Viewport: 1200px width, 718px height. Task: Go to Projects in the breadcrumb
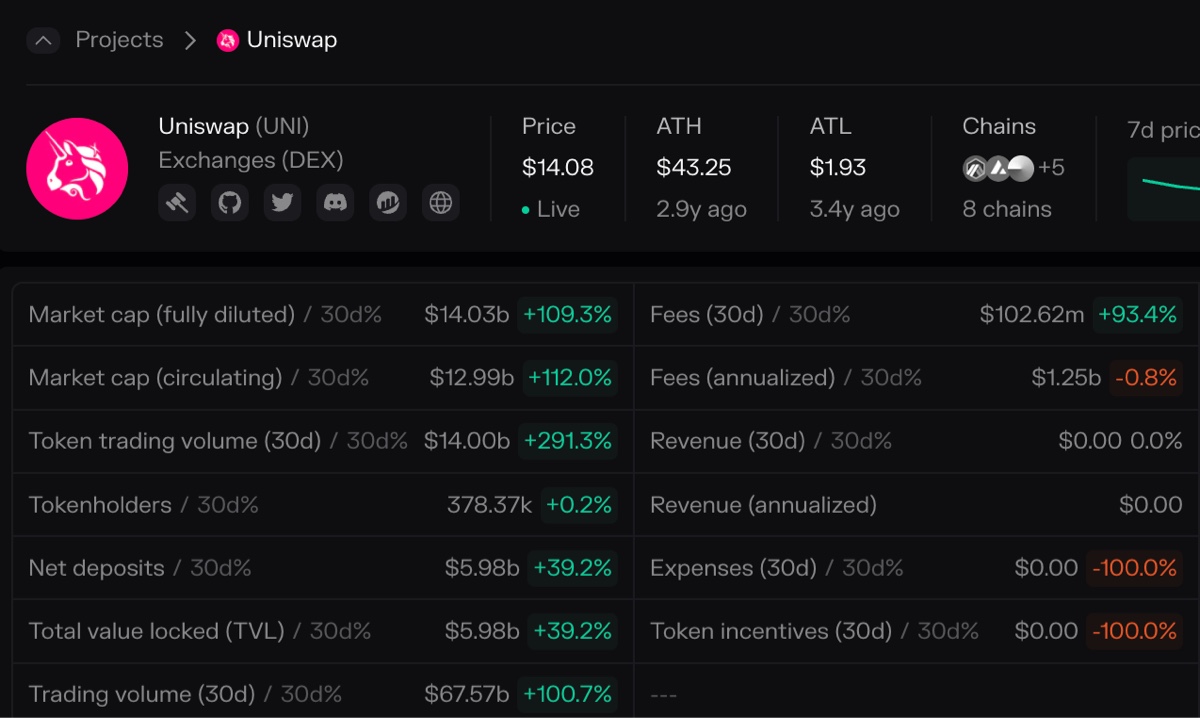[119, 40]
